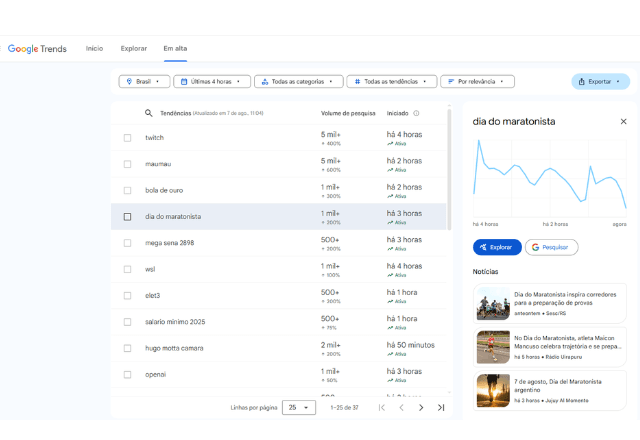
Task: Select the mega sena 2898 checkbox
Action: tap(127, 243)
